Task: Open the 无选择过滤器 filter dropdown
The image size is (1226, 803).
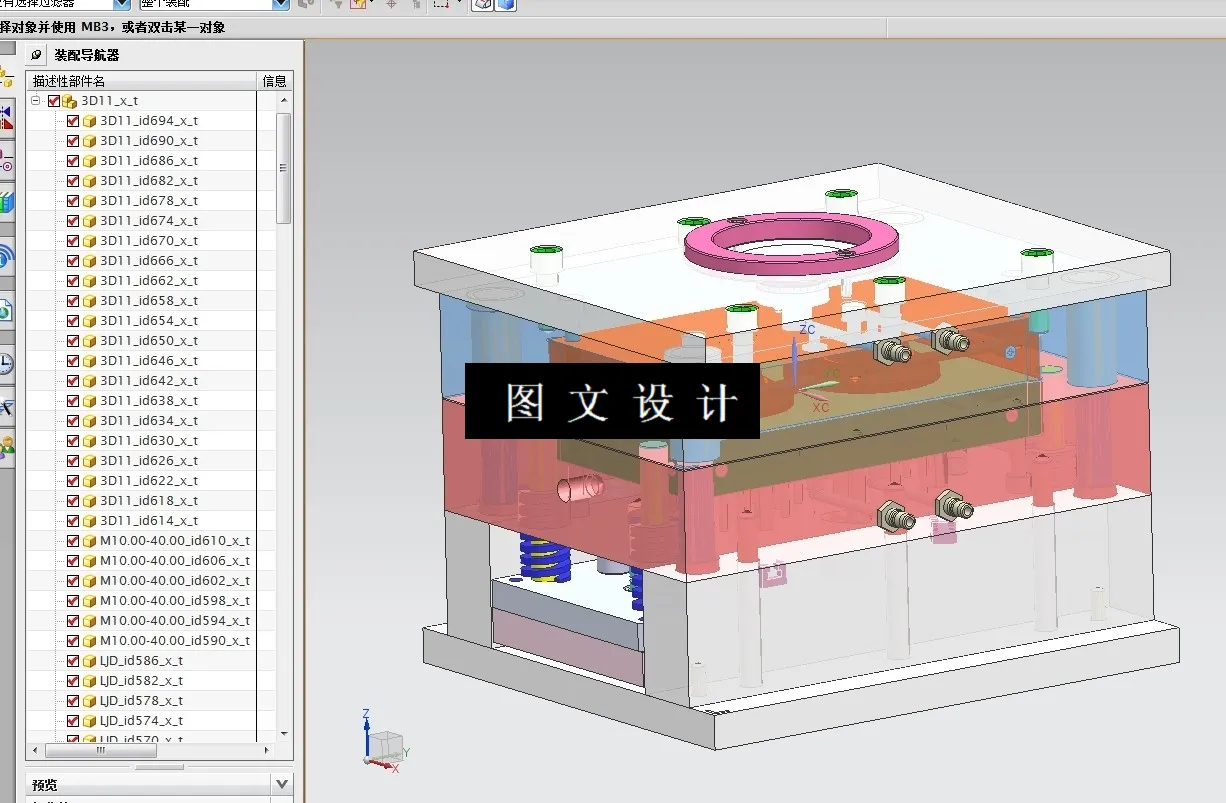Action: 119,3
